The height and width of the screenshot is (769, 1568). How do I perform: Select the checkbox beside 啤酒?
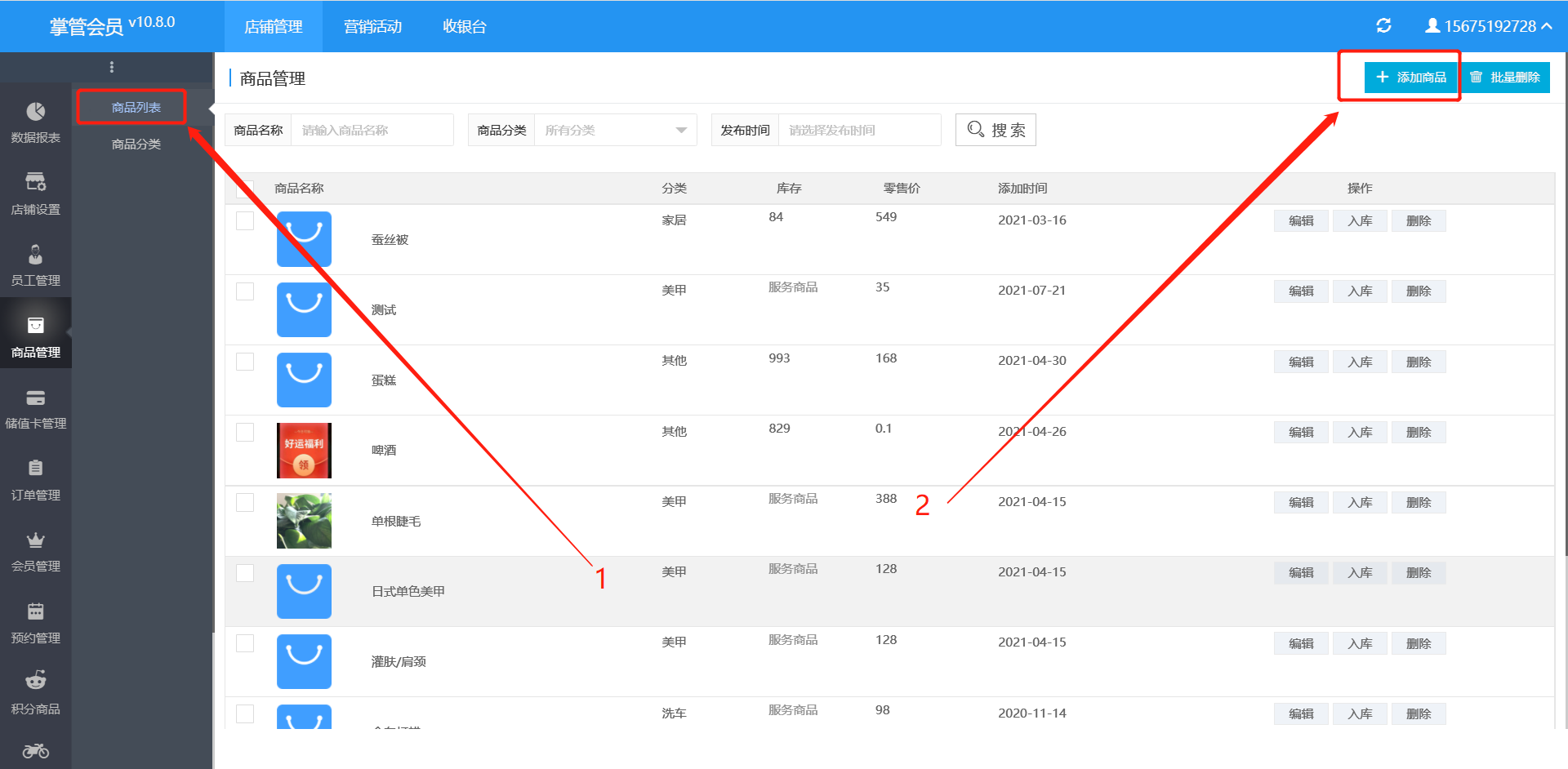245,433
